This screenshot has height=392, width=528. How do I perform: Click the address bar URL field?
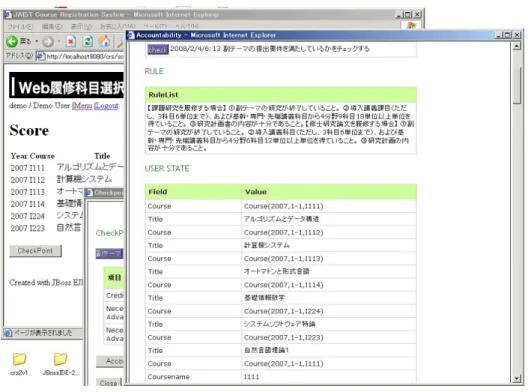[x=80, y=56]
